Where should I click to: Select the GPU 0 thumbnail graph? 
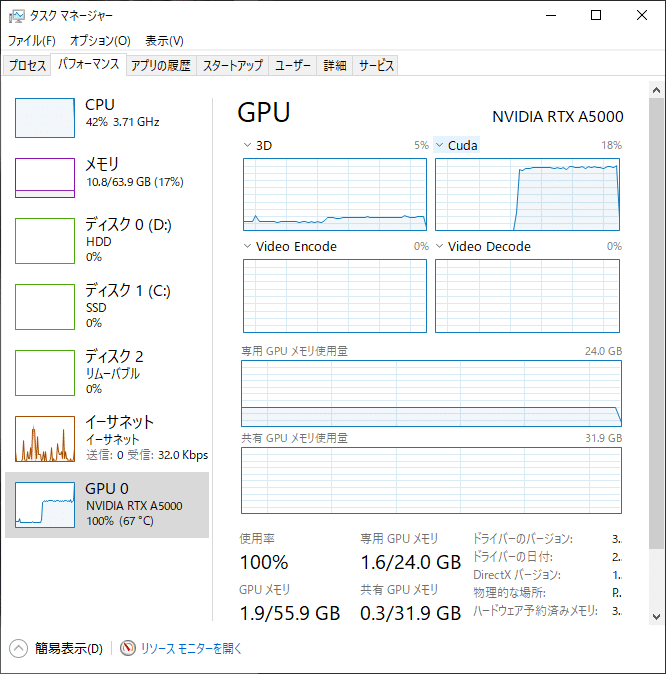[x=45, y=505]
